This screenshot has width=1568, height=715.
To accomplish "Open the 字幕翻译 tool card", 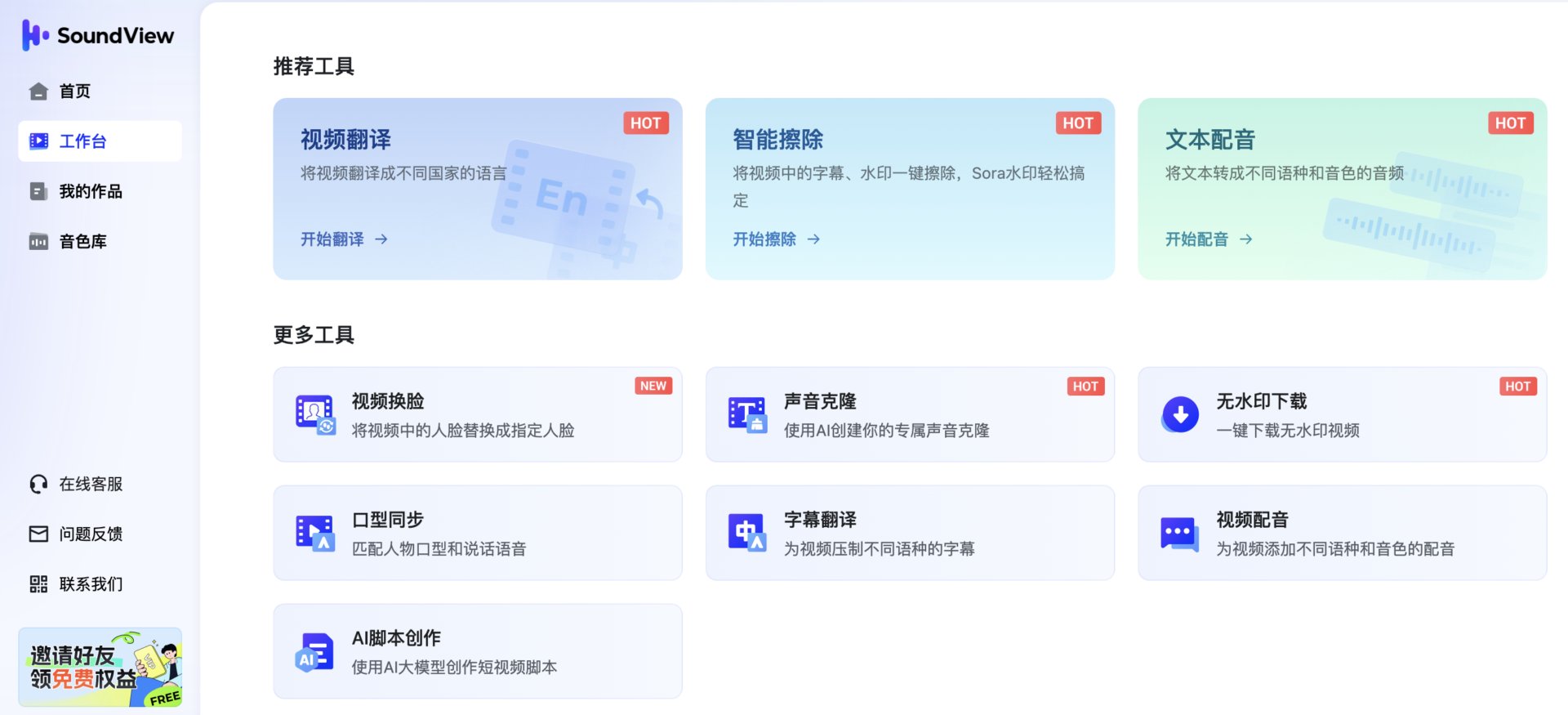I will tap(910, 533).
